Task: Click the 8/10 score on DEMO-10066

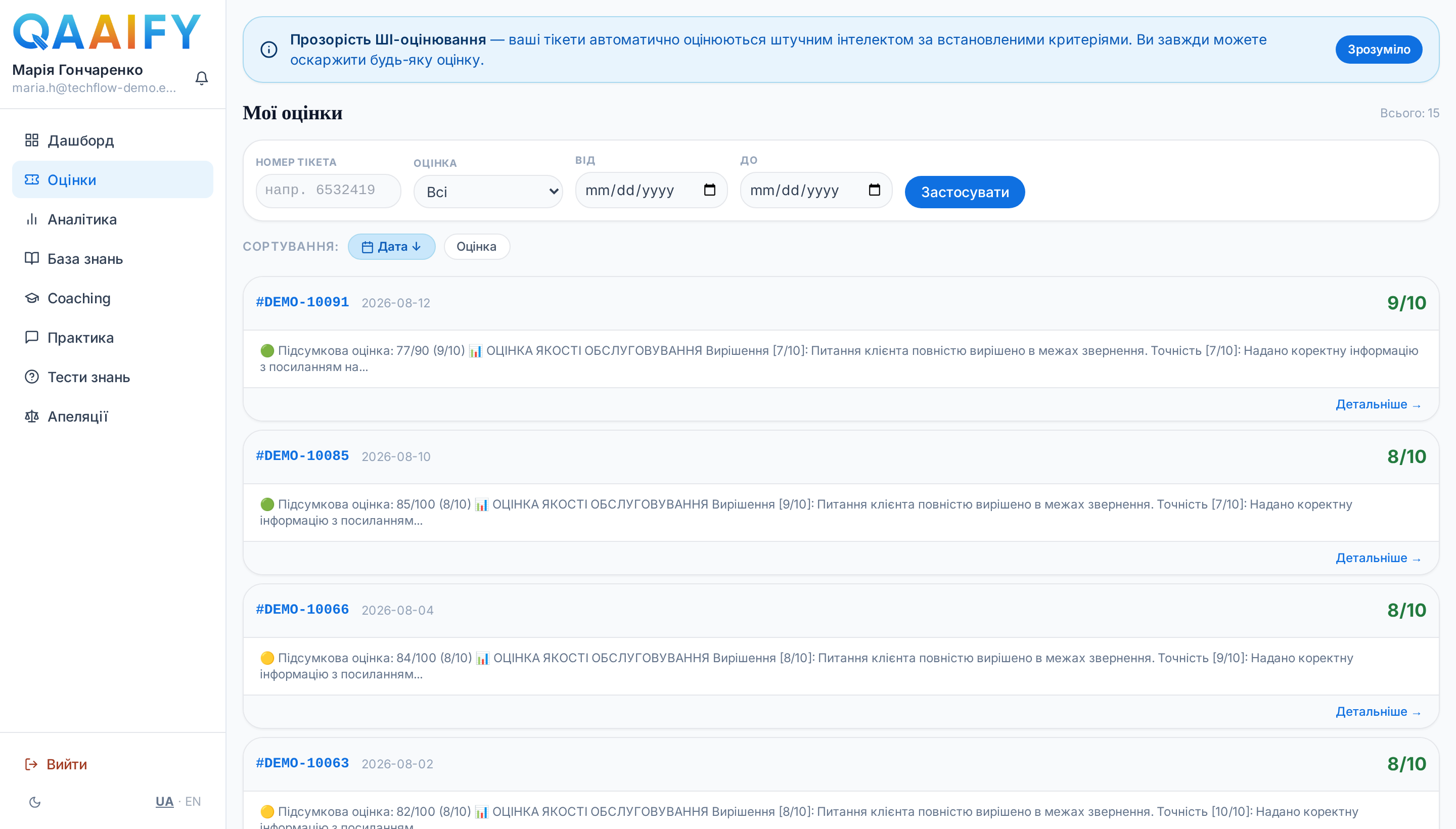Action: [1406, 610]
